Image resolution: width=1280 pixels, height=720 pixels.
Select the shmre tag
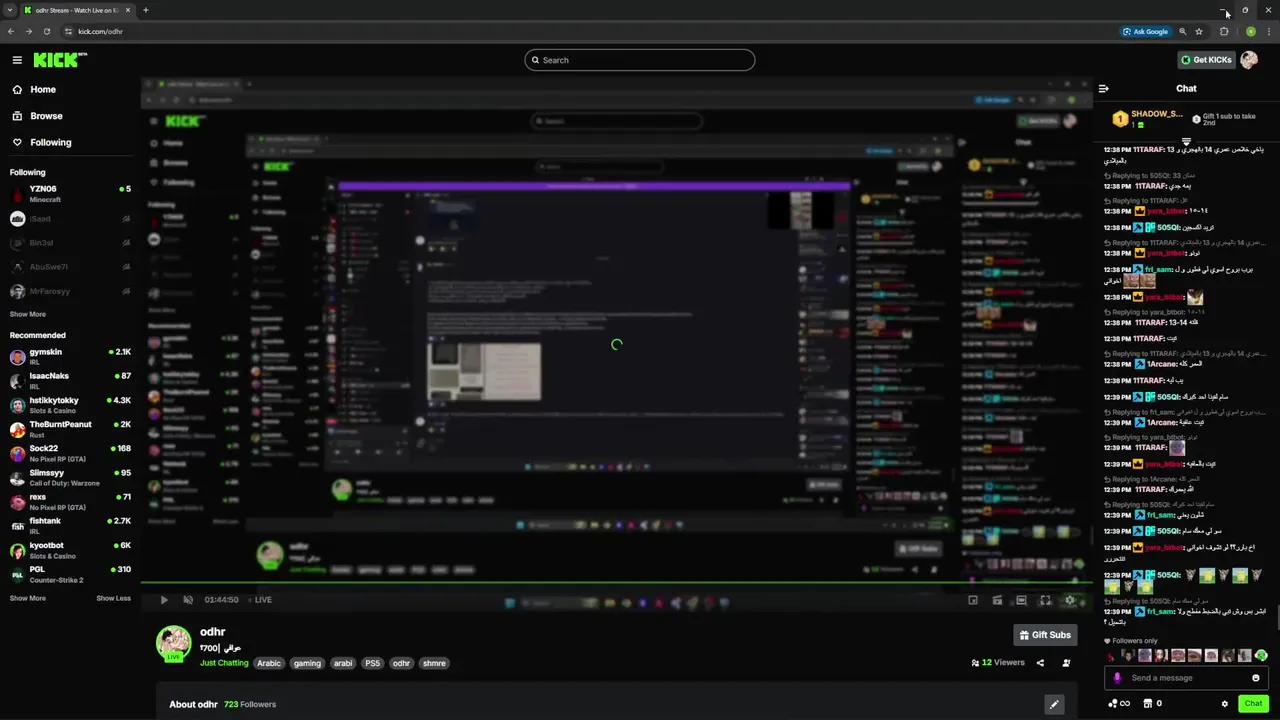click(434, 663)
